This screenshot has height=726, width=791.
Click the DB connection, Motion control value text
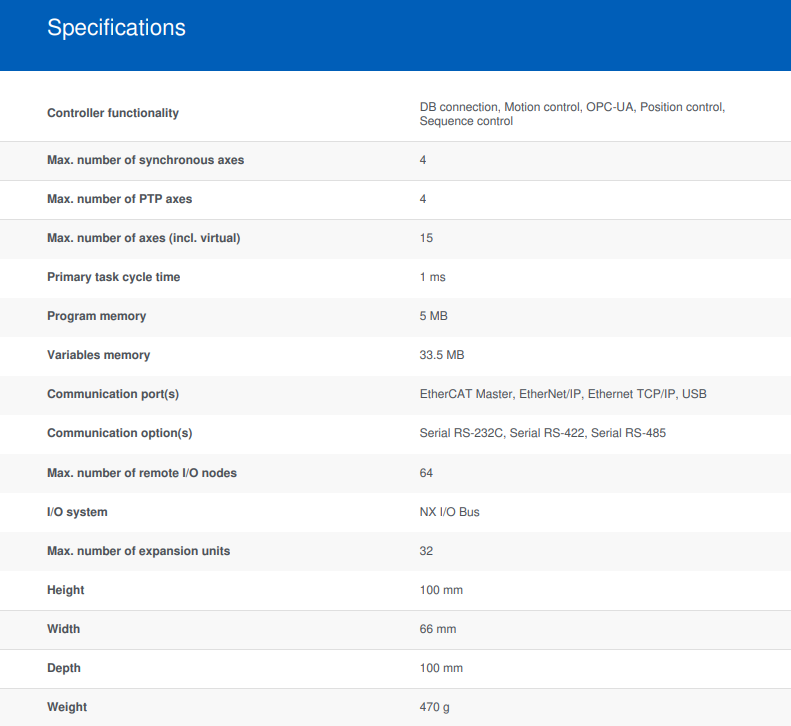(572, 114)
